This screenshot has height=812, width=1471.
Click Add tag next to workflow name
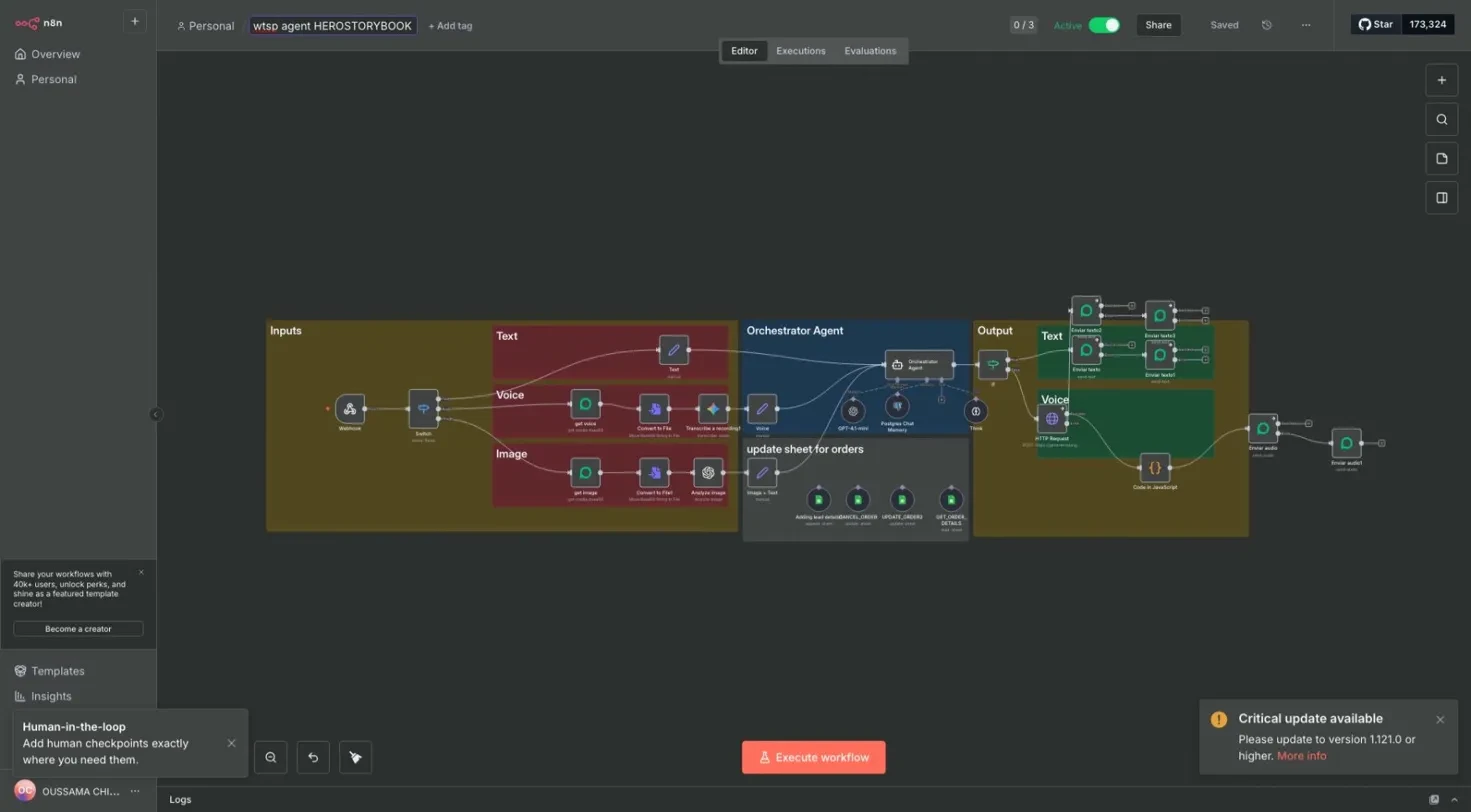point(450,26)
